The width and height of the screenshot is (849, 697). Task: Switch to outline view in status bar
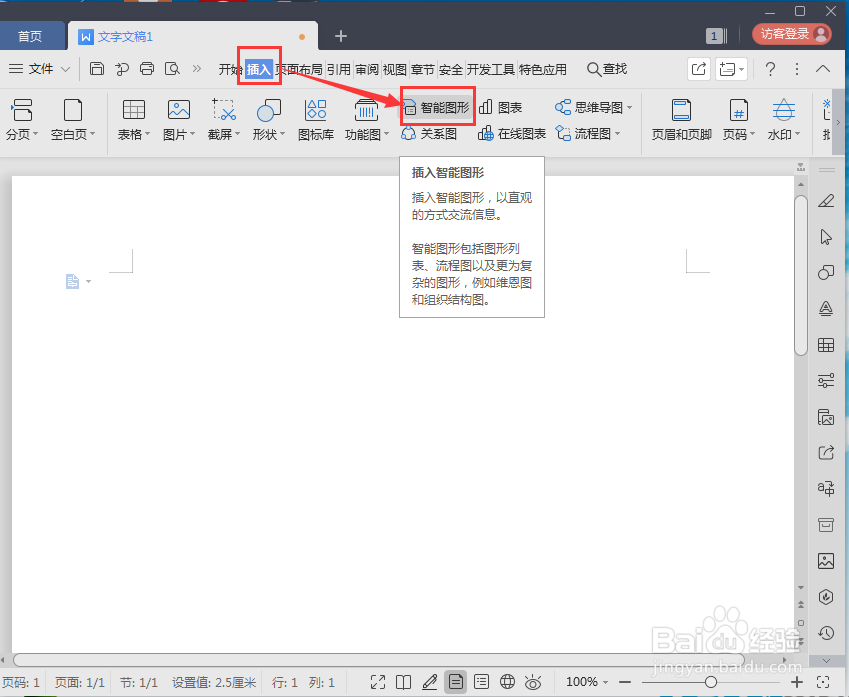481,682
